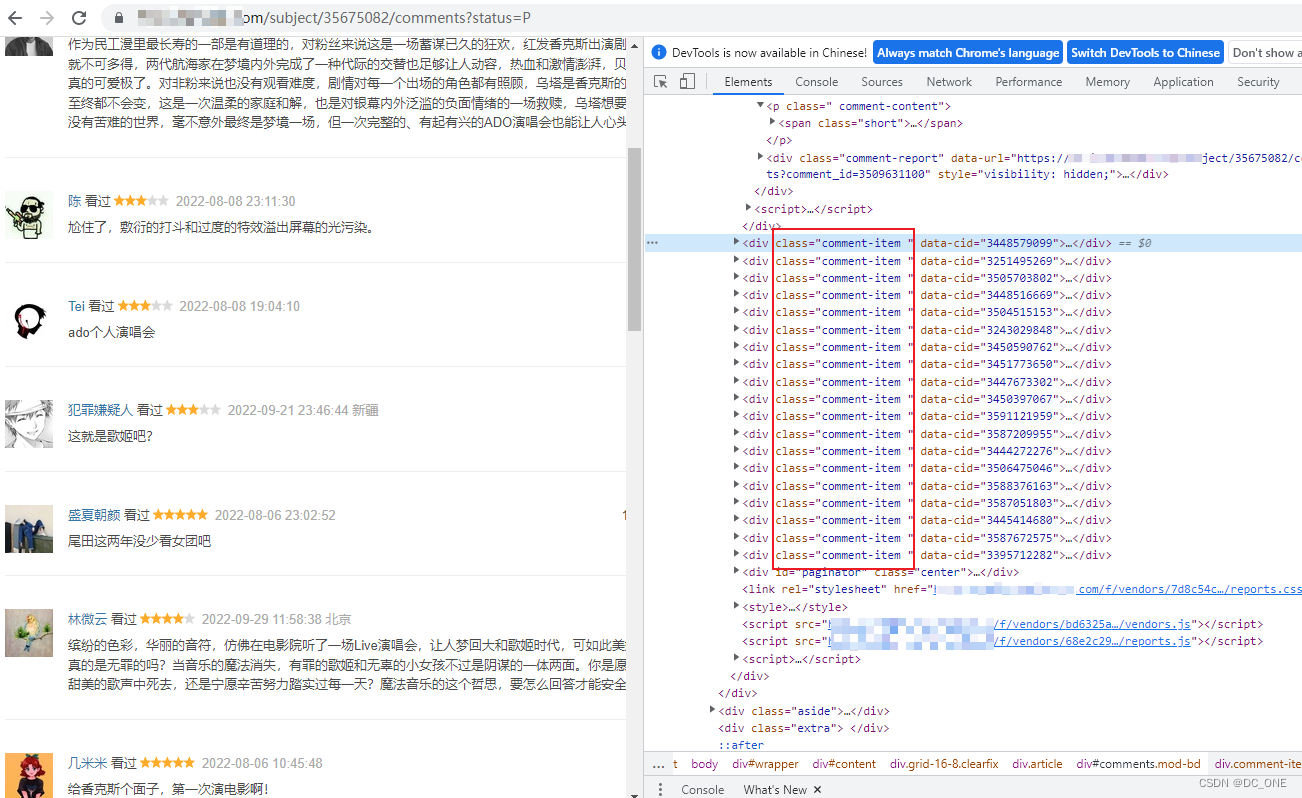
Task: Close the What's New drawer tab
Action: point(817,789)
